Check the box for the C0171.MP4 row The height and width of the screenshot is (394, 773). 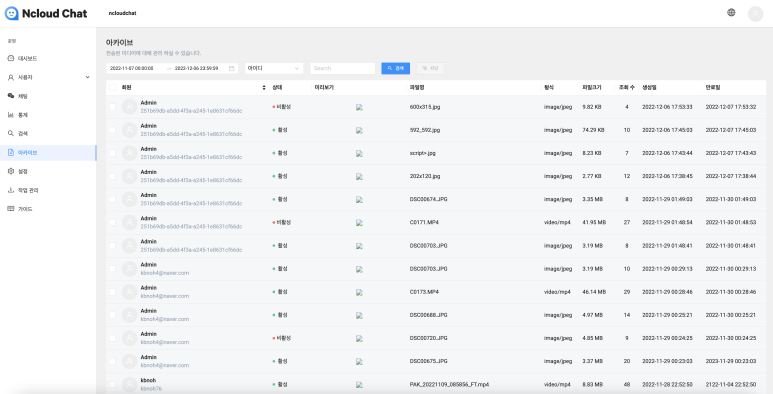pos(112,222)
